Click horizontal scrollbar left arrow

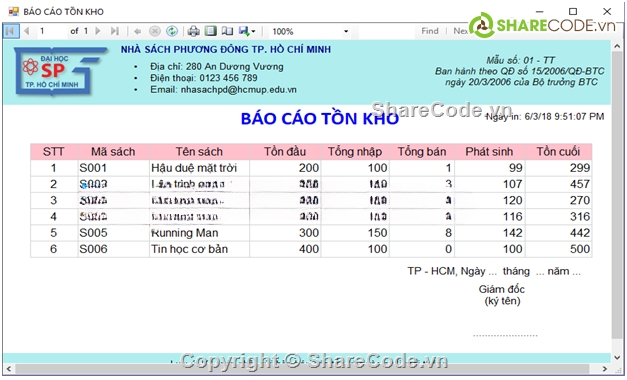[8, 369]
